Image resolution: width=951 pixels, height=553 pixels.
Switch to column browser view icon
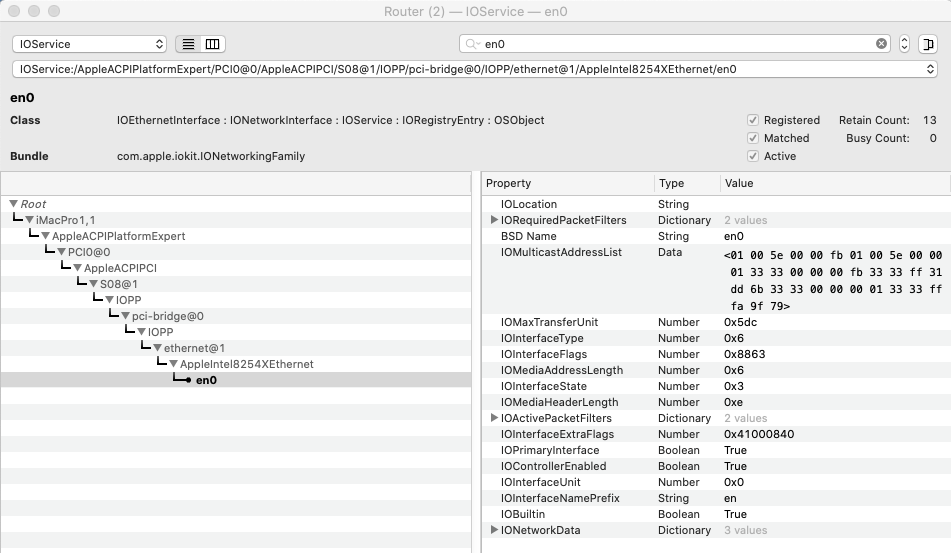pos(212,44)
